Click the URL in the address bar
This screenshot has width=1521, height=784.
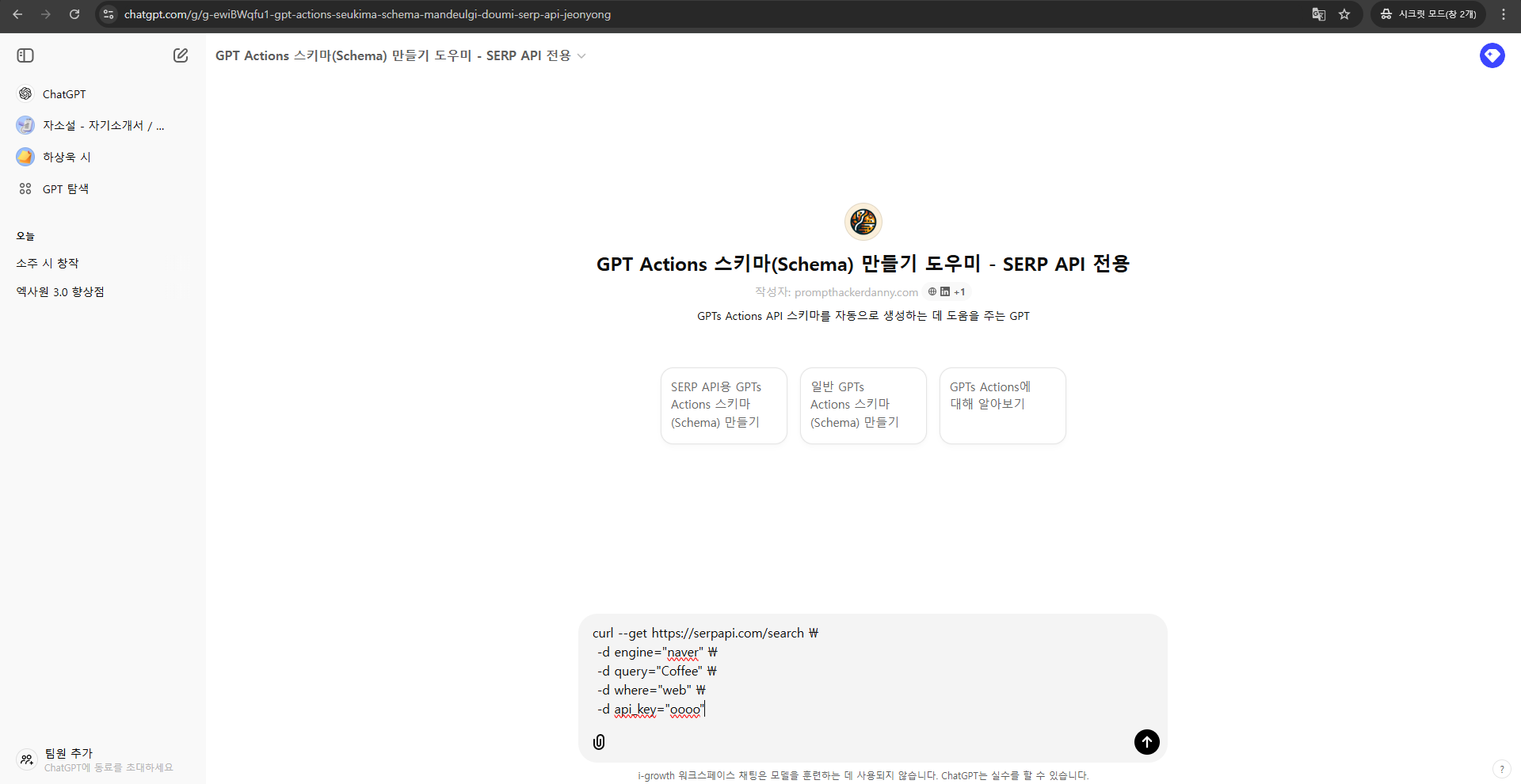[368, 14]
